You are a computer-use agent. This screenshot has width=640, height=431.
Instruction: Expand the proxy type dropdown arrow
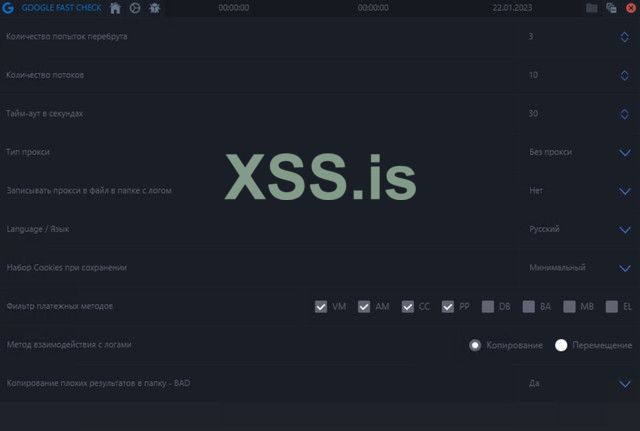(625, 153)
